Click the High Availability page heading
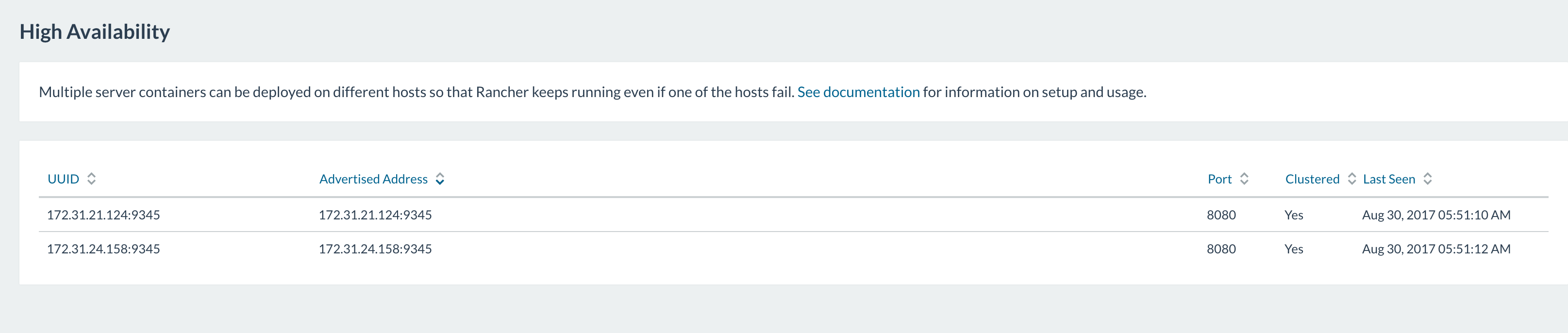 tap(94, 32)
